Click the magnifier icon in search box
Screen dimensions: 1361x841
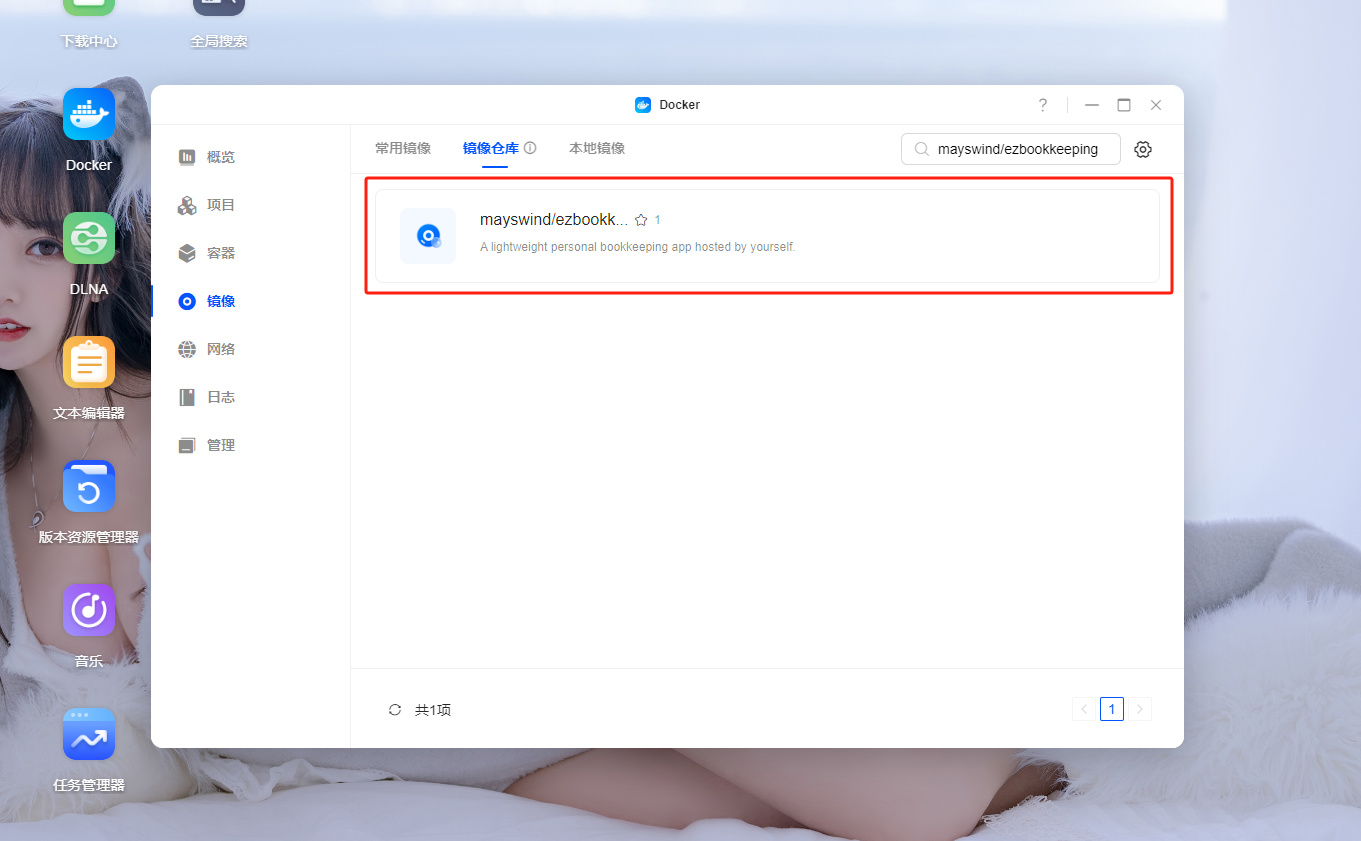[921, 149]
